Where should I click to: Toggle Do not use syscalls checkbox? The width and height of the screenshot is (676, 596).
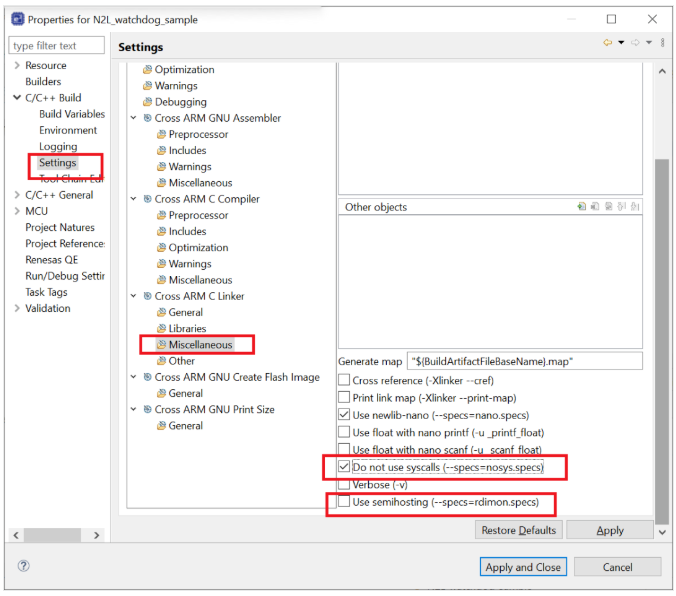344,467
